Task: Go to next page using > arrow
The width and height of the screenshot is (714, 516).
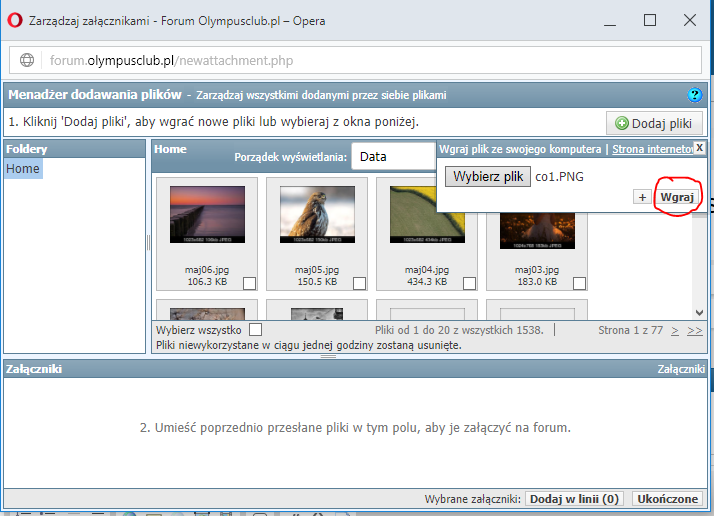Action: [675, 329]
